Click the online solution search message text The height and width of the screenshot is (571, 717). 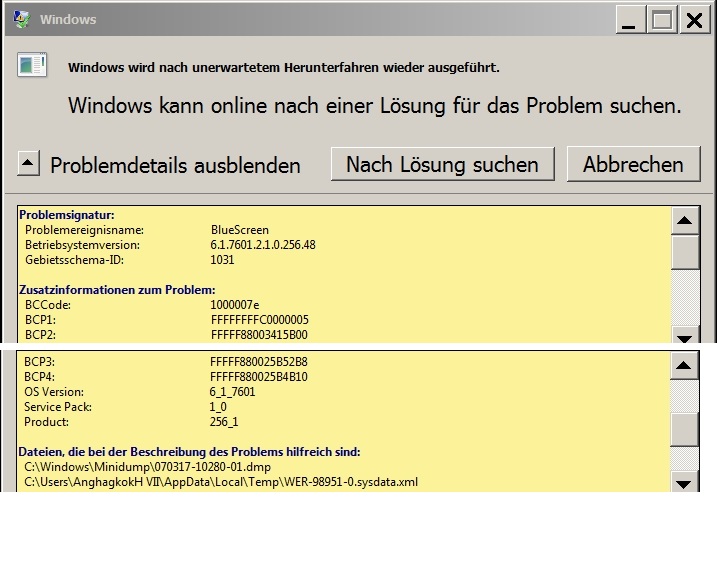pyautogui.click(x=375, y=106)
